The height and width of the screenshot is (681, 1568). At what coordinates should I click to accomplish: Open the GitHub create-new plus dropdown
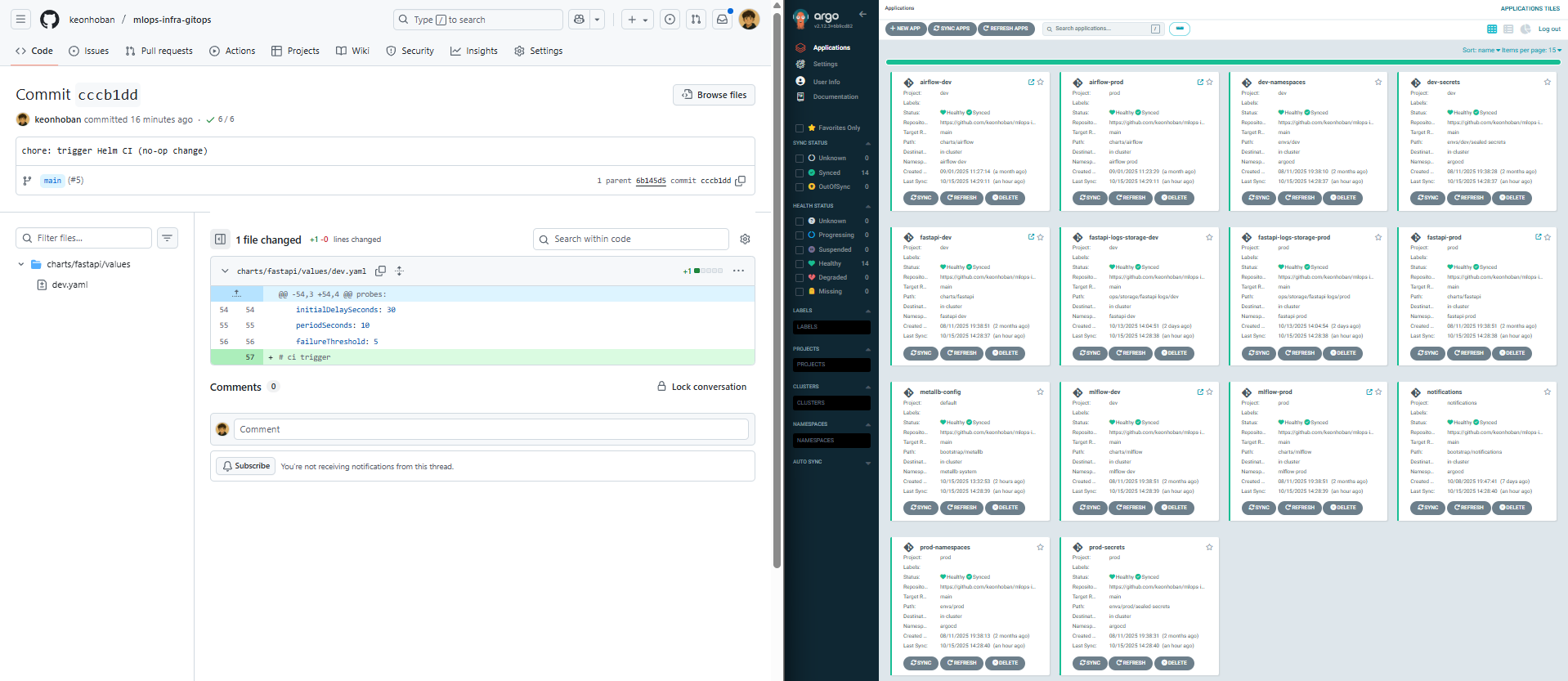638,19
